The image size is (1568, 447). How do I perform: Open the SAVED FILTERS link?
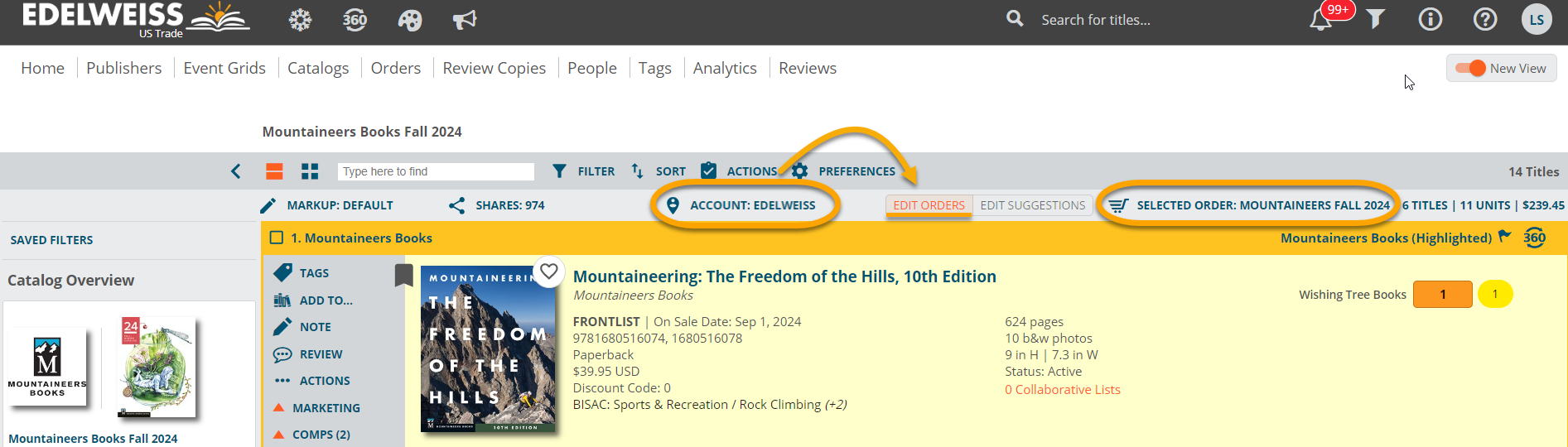tap(51, 240)
